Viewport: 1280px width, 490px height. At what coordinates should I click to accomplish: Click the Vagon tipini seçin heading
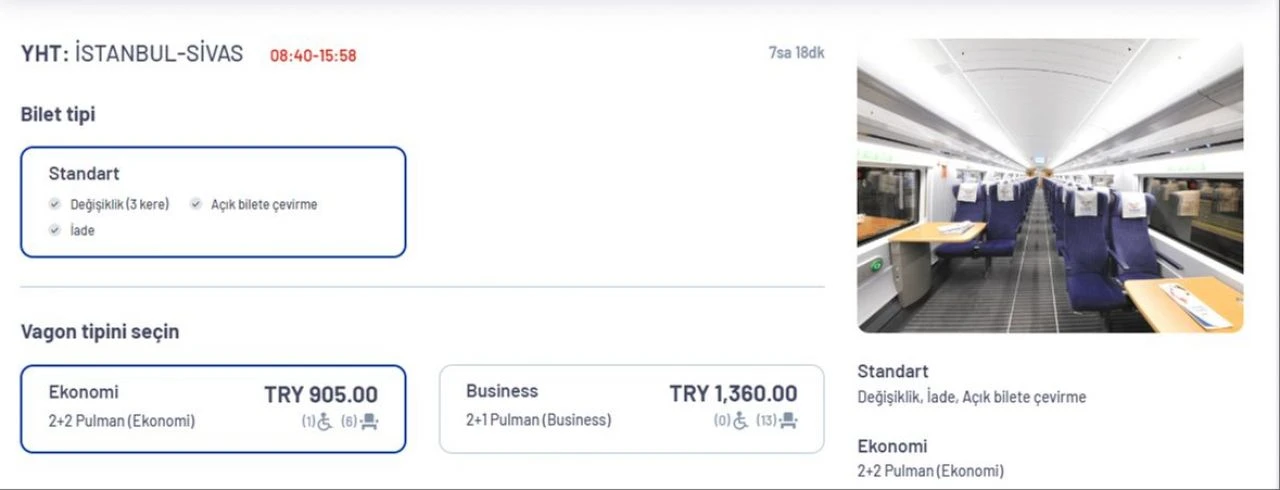click(x=100, y=332)
